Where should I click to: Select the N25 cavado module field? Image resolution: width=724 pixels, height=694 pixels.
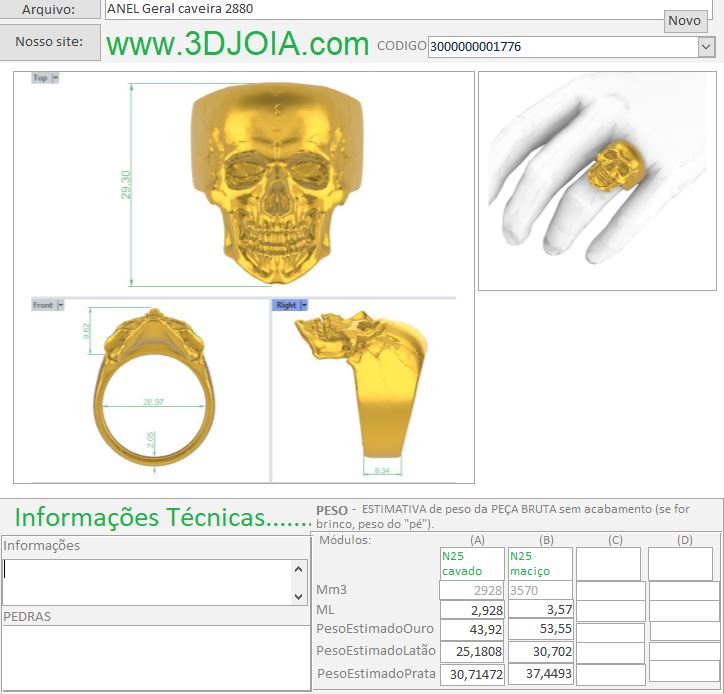point(472,564)
